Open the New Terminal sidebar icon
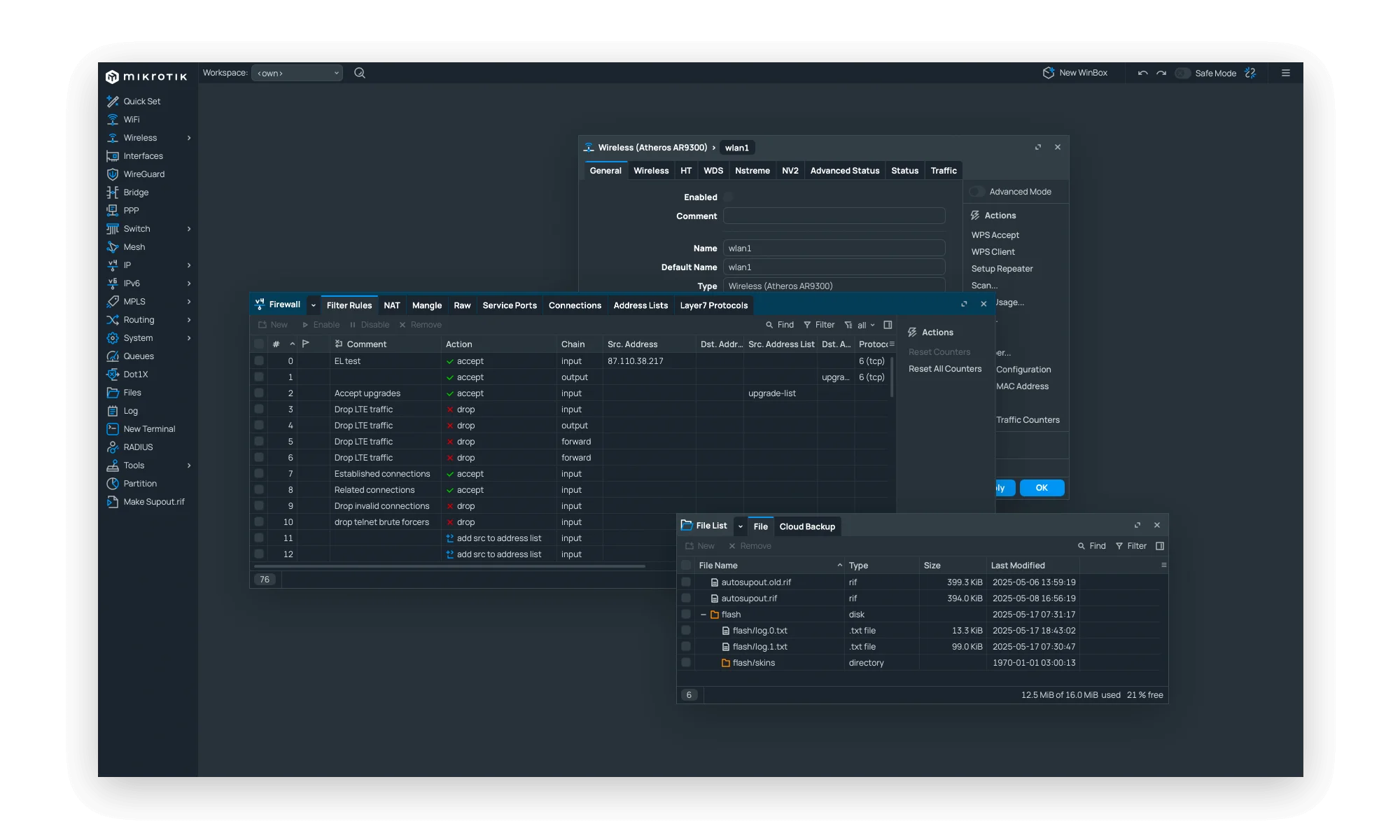 pos(113,429)
